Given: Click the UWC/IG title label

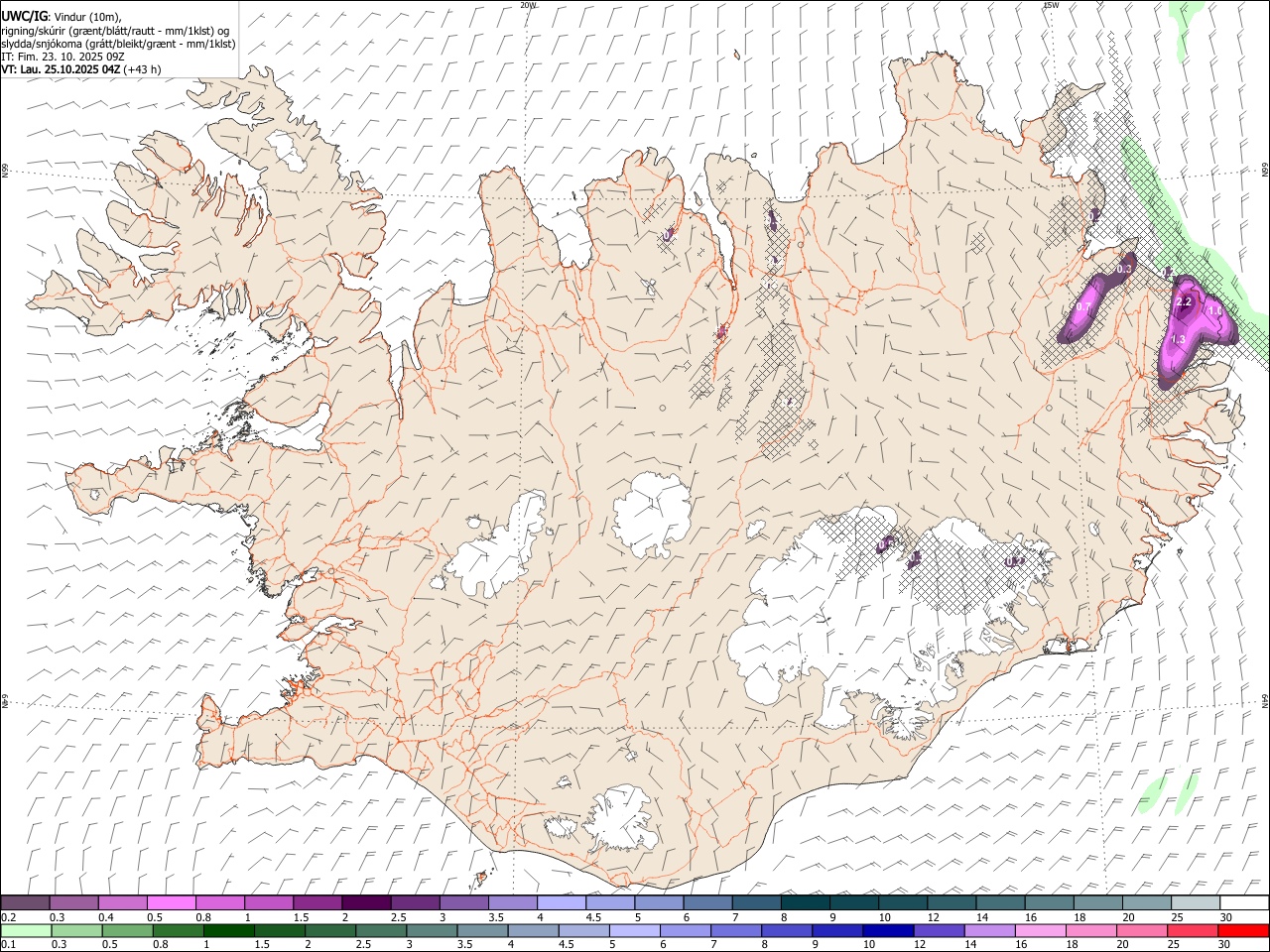Looking at the screenshot, I should [x=25, y=16].
